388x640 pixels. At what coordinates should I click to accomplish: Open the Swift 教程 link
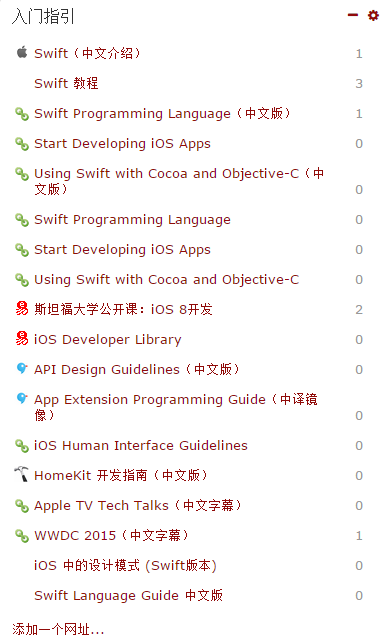point(66,83)
